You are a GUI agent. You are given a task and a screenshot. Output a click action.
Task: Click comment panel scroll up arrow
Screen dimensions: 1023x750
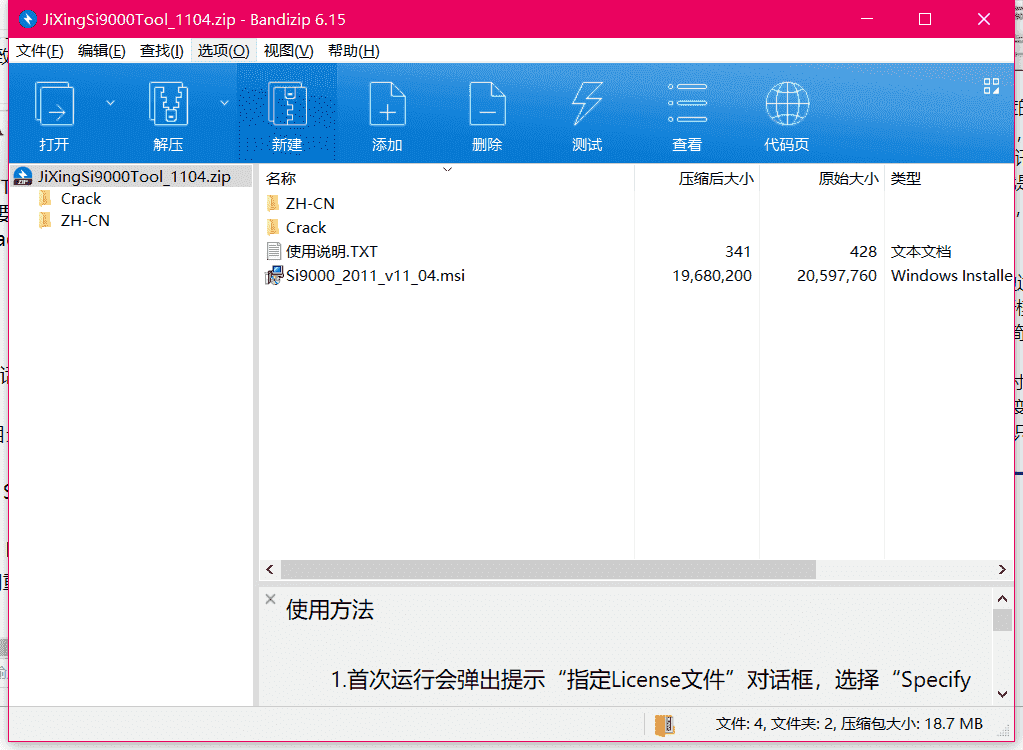[x=1002, y=598]
